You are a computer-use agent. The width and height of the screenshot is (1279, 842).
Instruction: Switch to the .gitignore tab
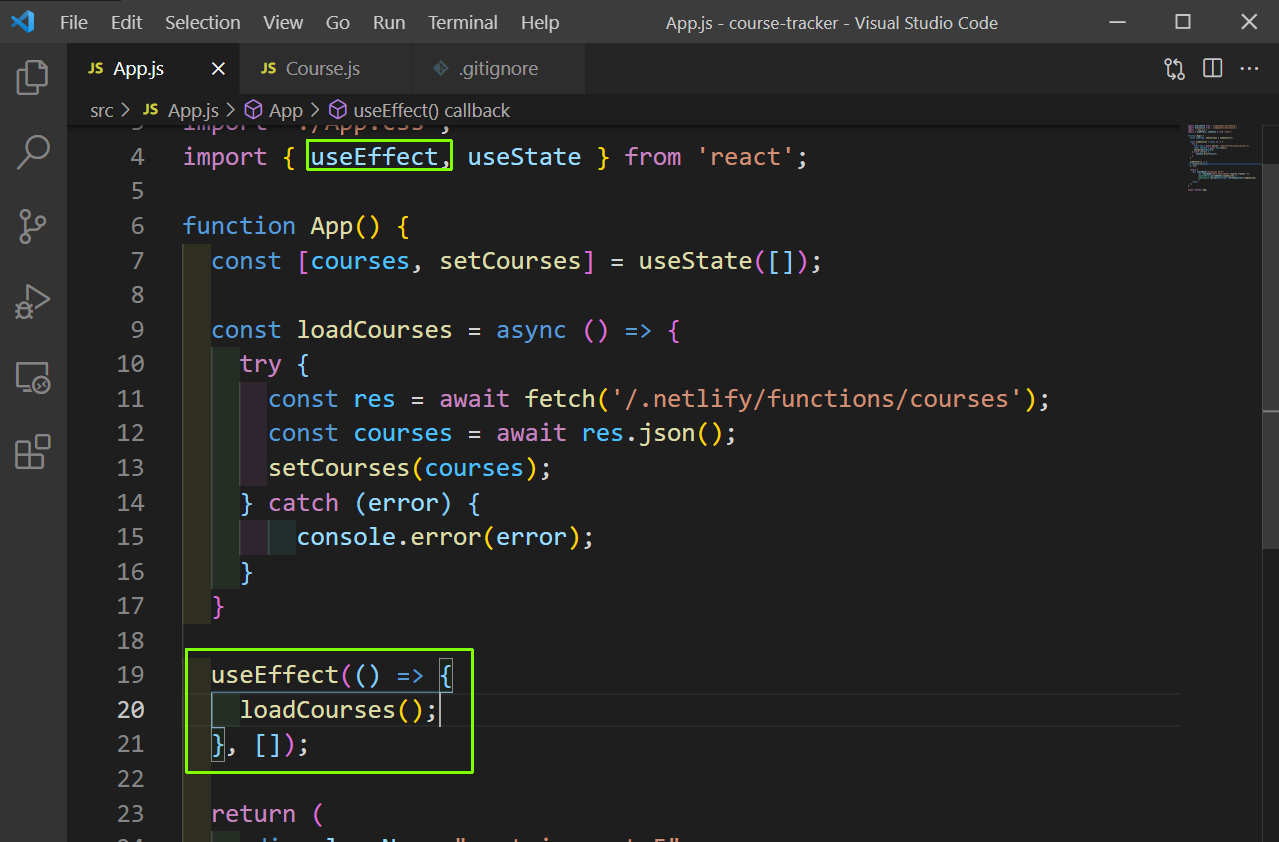click(497, 69)
